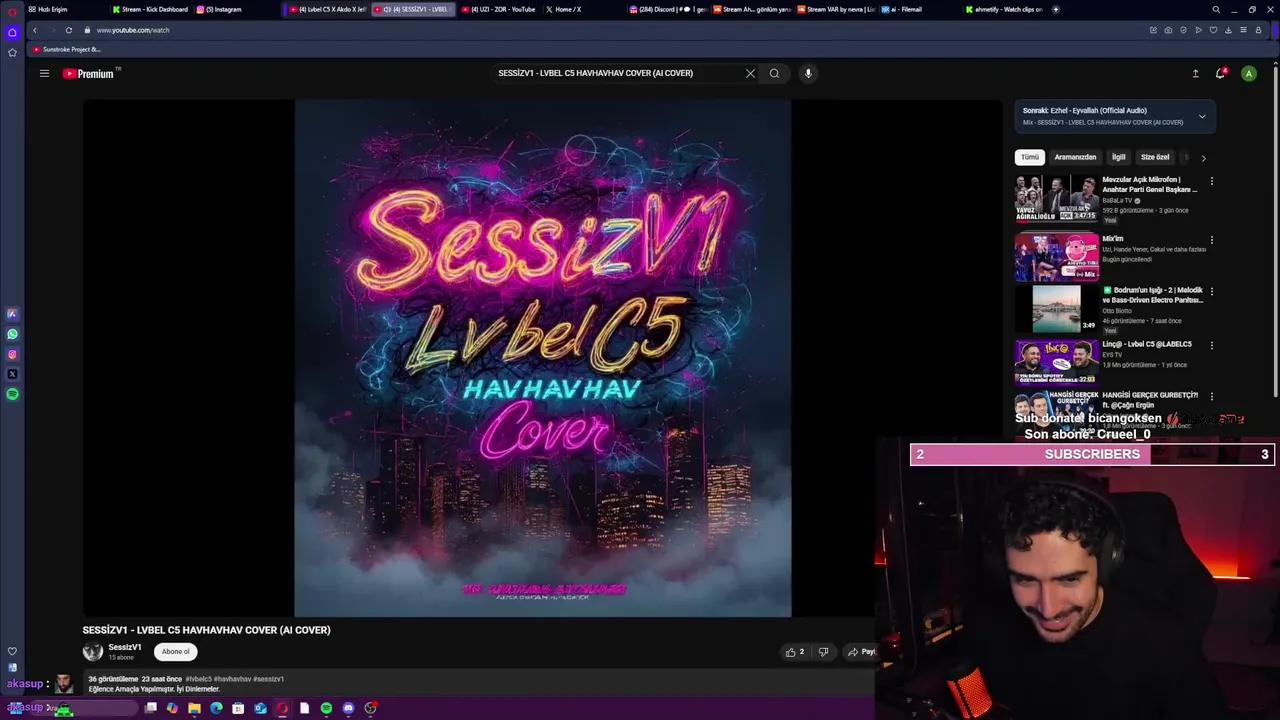1280x720 pixels.
Task: Open options for HANGİSİ GERÇEK GURBETÇİ video
Action: tap(1211, 397)
